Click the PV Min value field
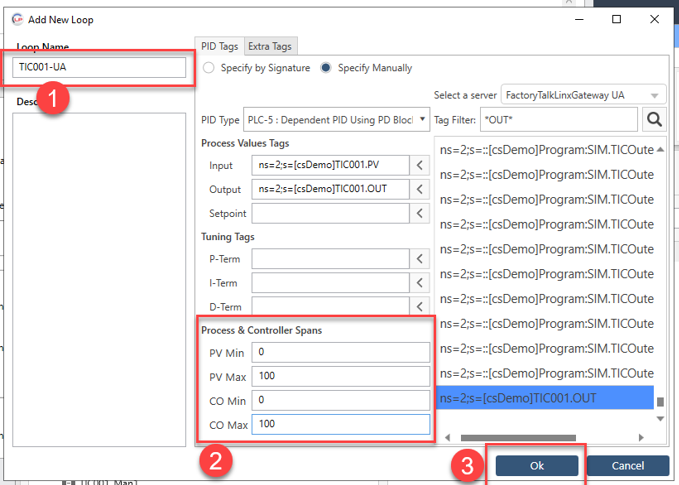679x485 pixels. point(341,352)
